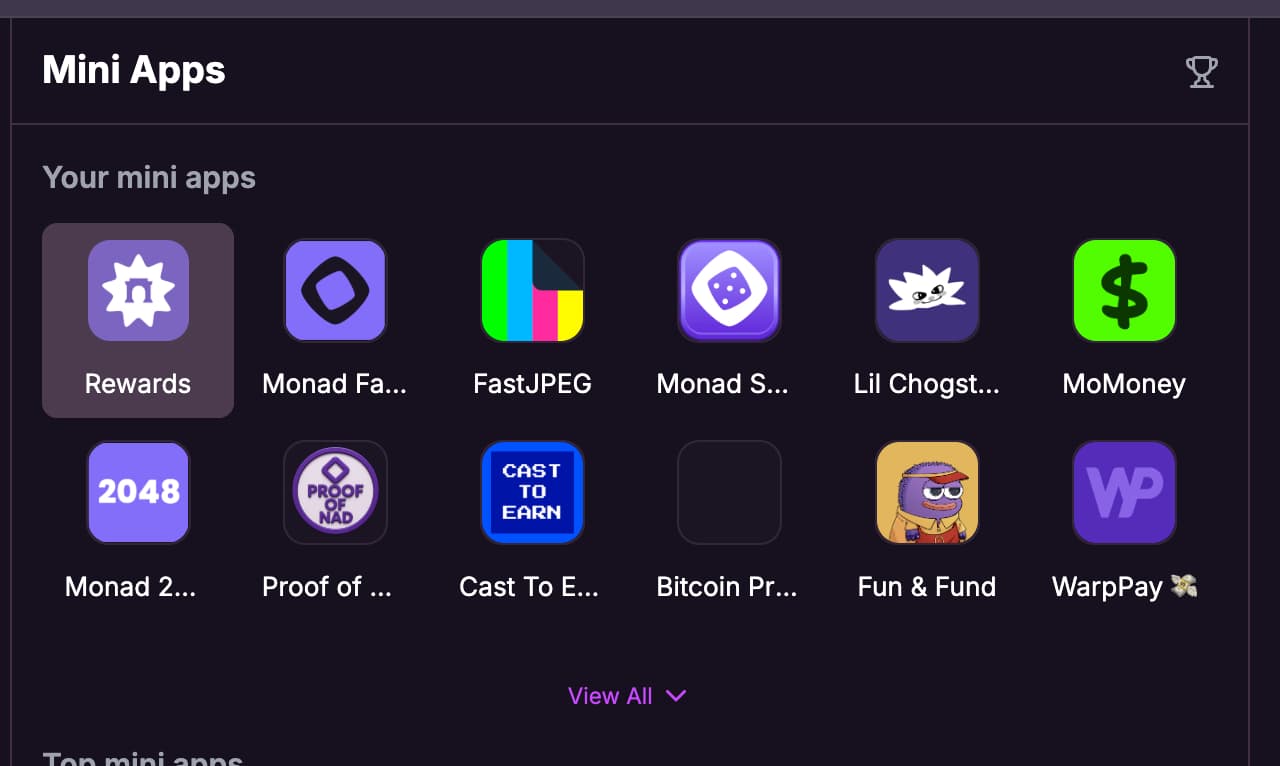1280x766 pixels.
Task: Launch the Monad Fa... mini app icon
Action: [x=335, y=291]
